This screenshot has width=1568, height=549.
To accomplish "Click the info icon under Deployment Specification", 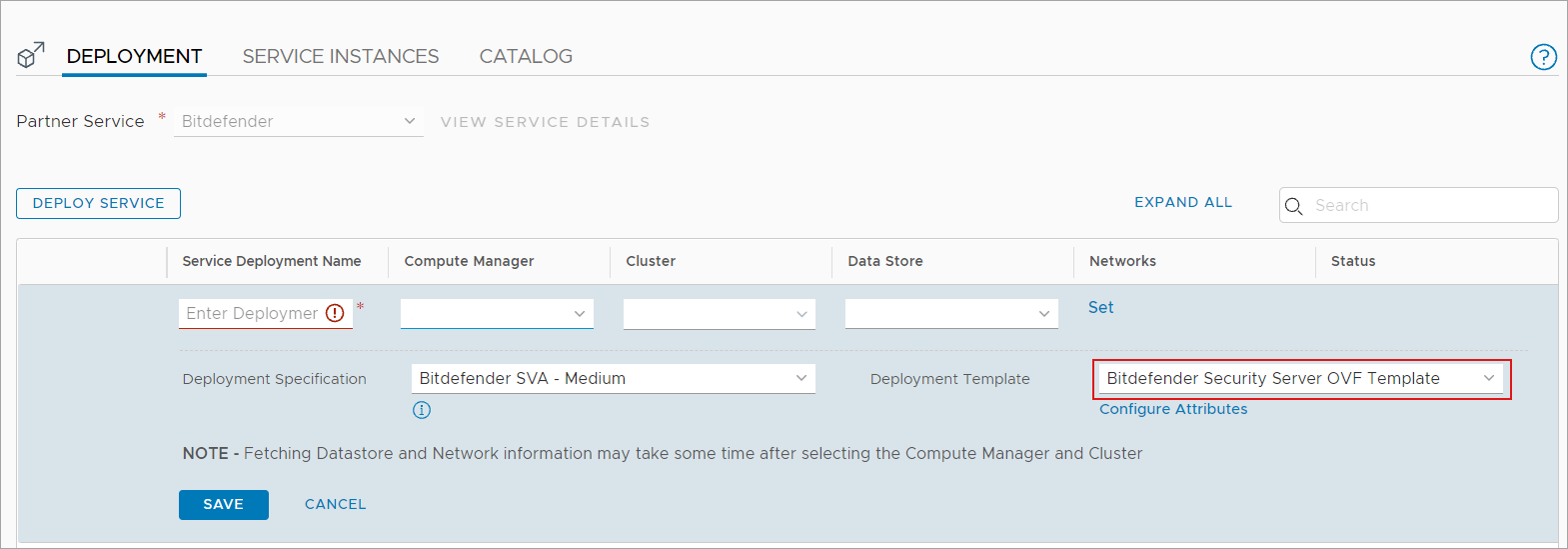I will pos(422,410).
